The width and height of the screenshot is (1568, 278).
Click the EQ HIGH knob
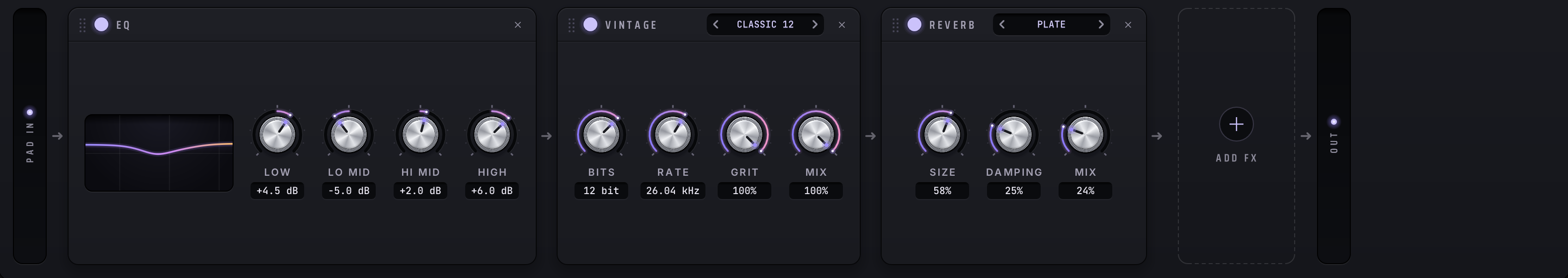click(492, 135)
